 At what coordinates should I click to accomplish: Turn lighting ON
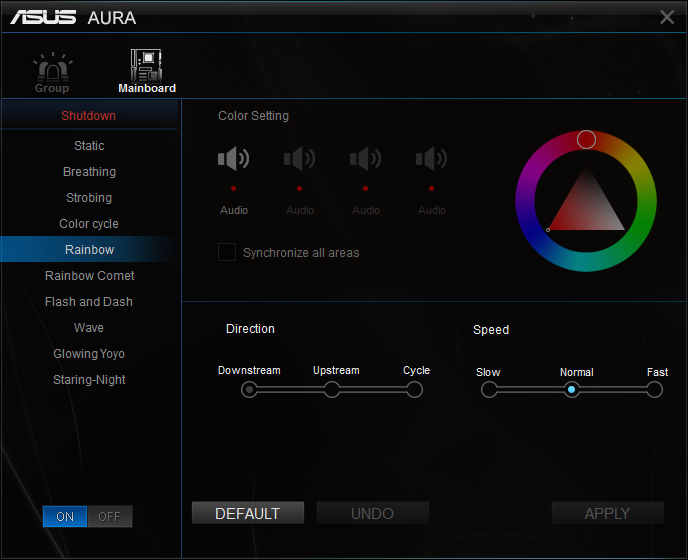pos(65,517)
